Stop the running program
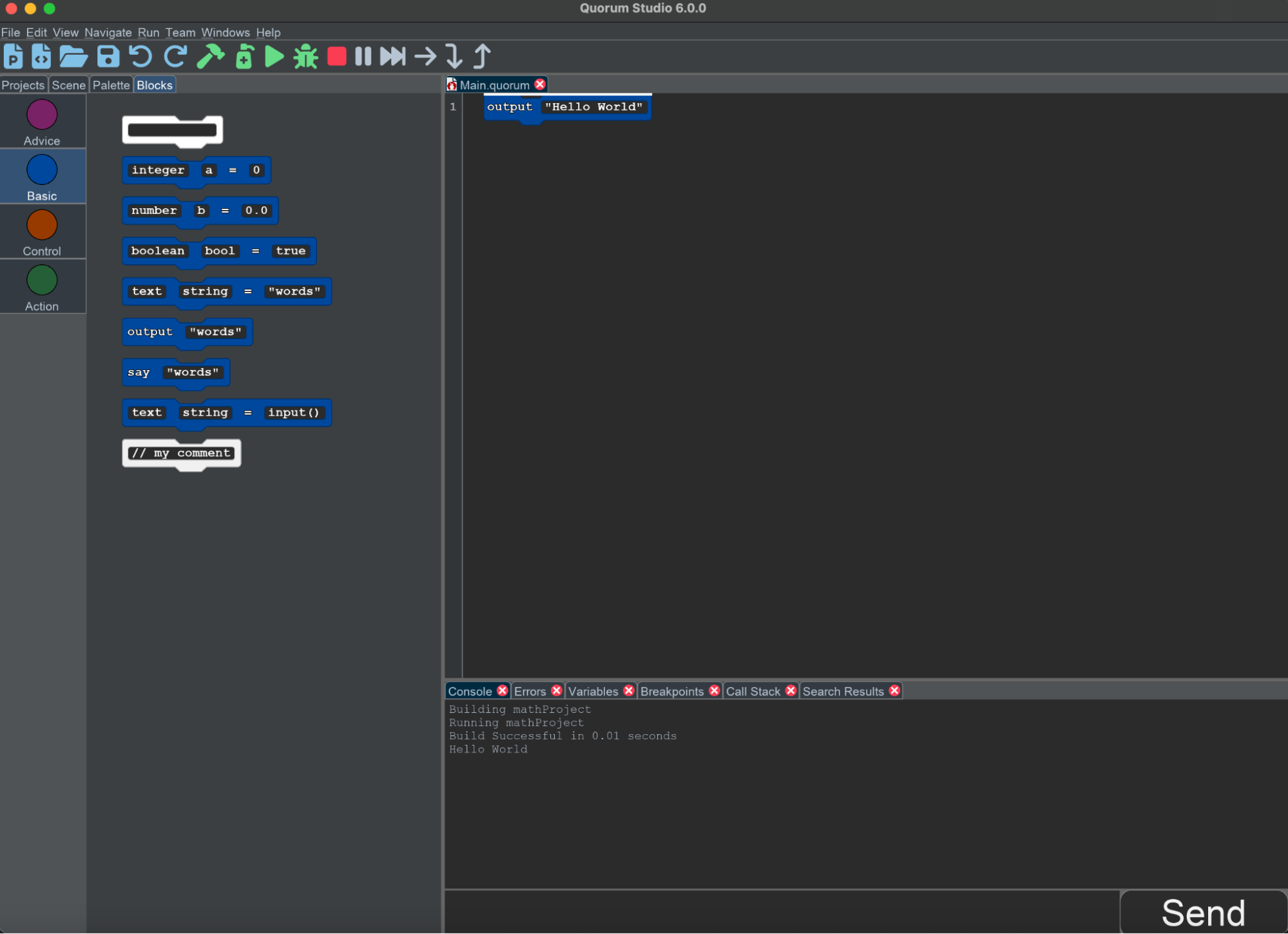Screen dimensions: 1288x934 pyautogui.click(x=336, y=57)
